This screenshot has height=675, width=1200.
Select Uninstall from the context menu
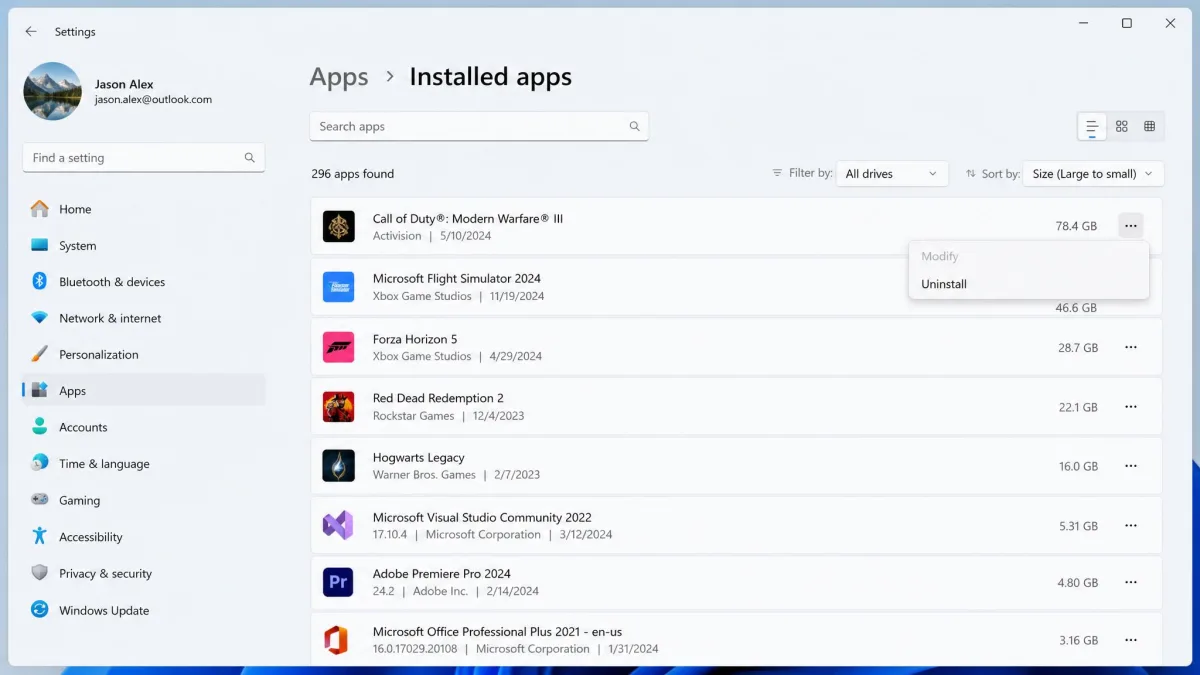point(1028,284)
